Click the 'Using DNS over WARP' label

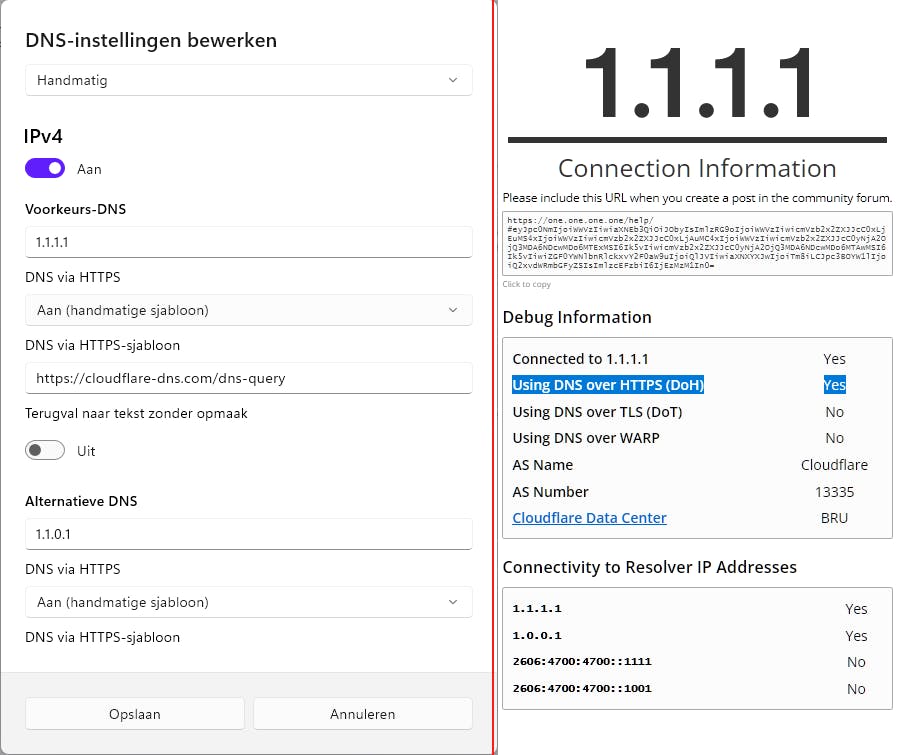586,438
